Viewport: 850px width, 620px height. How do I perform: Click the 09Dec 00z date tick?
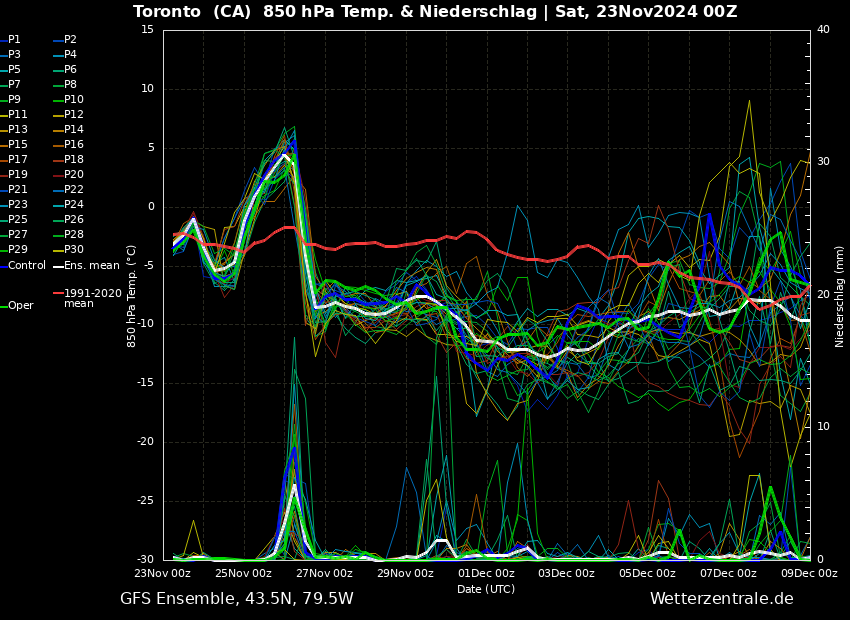coord(808,573)
